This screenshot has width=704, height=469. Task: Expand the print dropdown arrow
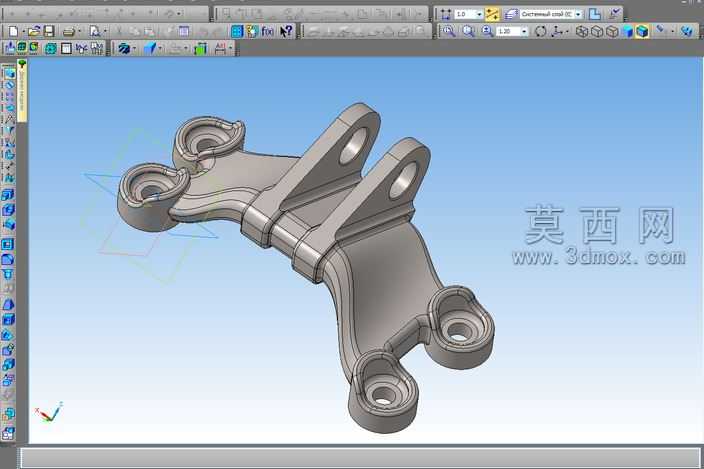point(80,31)
